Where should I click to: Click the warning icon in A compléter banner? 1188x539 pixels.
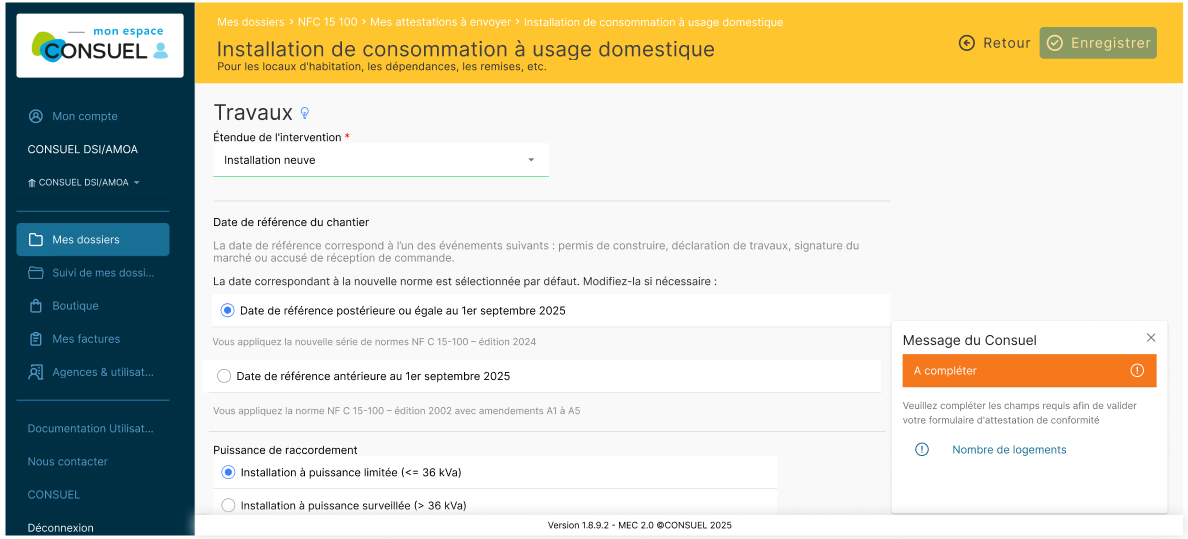point(1137,371)
